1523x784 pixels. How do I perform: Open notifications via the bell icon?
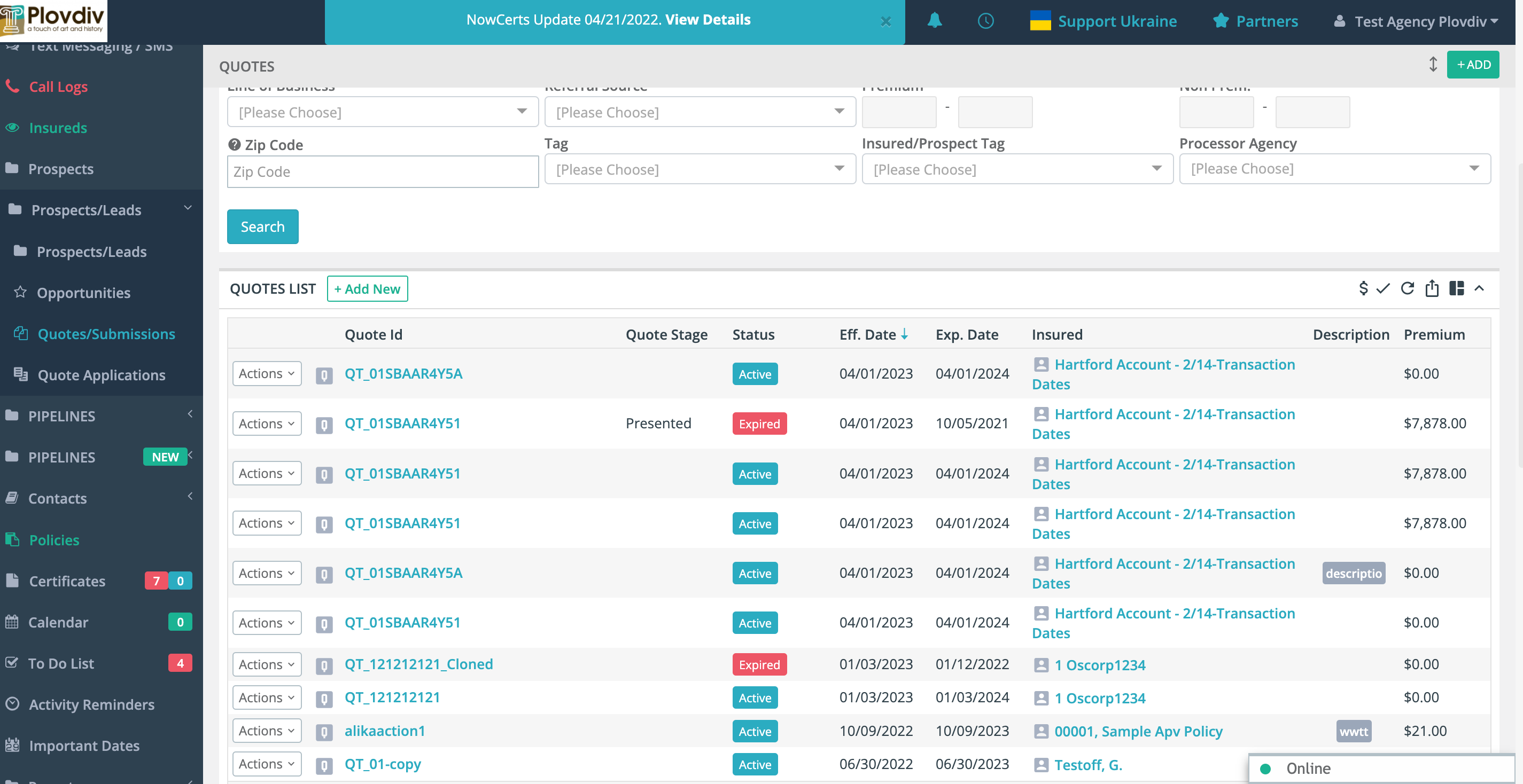[x=934, y=21]
